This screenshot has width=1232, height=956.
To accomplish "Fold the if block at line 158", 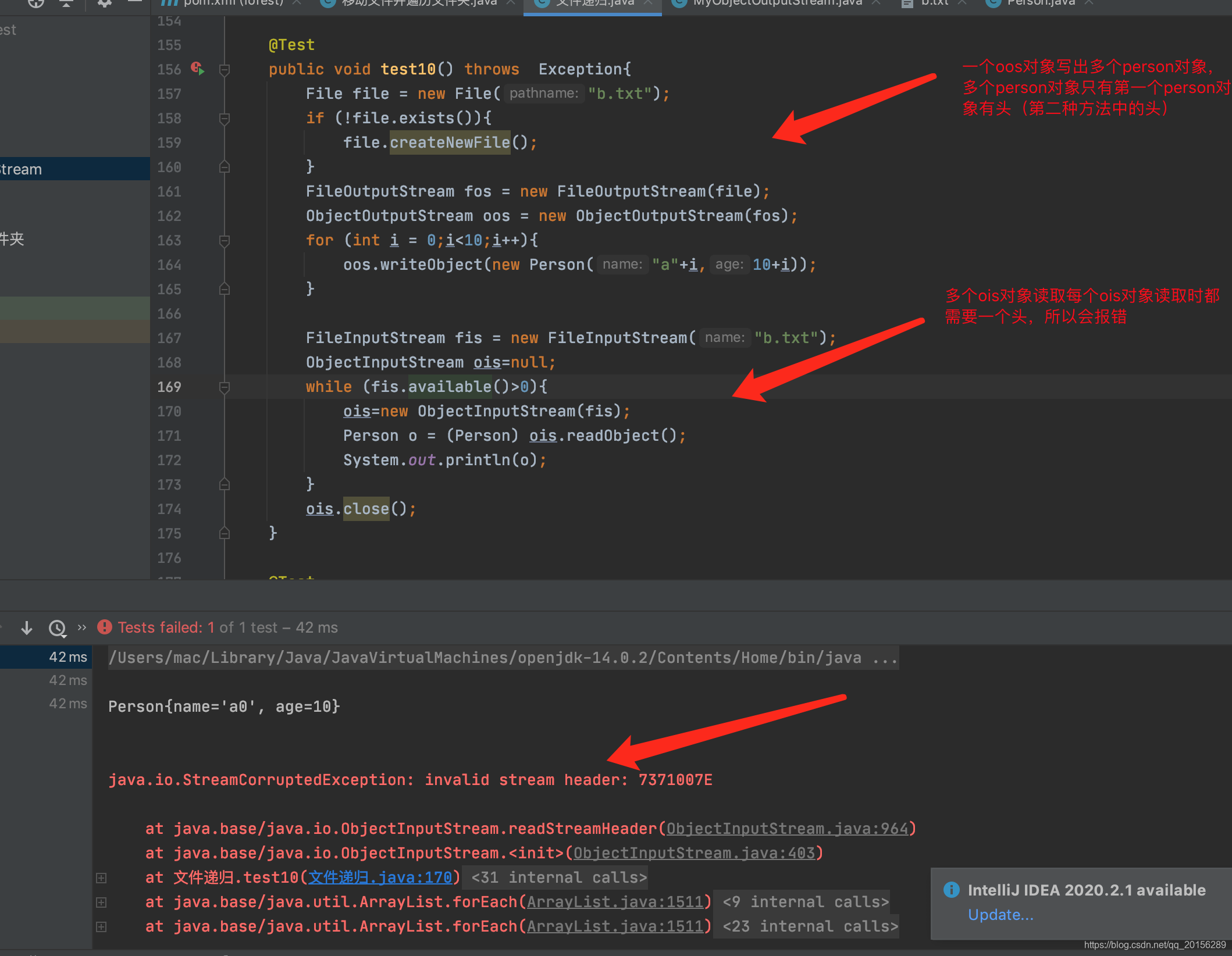I will (x=225, y=119).
